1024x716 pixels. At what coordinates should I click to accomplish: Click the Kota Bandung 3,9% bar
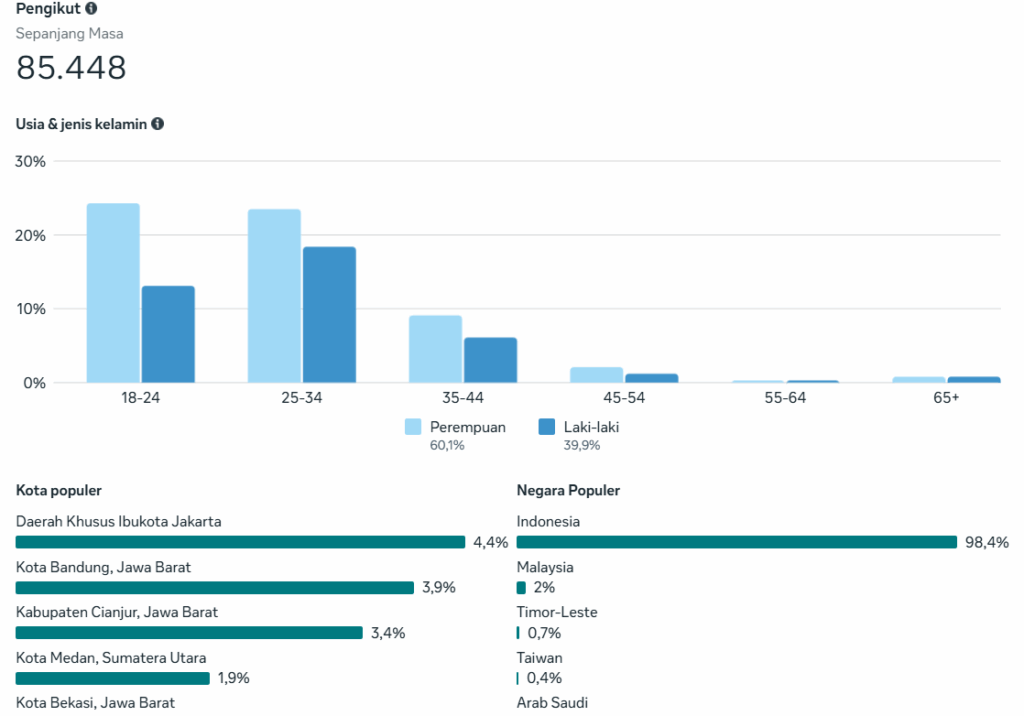click(215, 588)
